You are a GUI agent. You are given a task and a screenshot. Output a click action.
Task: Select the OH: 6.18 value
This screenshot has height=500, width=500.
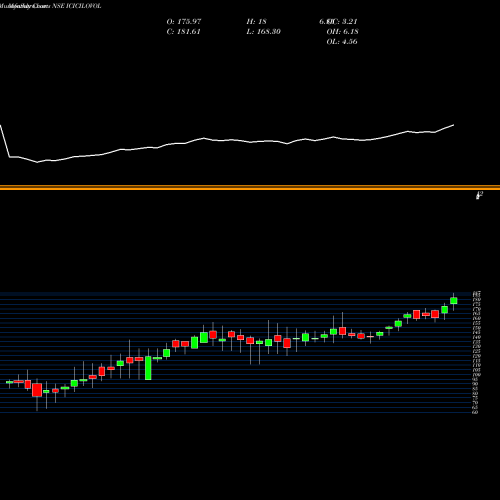[342, 31]
